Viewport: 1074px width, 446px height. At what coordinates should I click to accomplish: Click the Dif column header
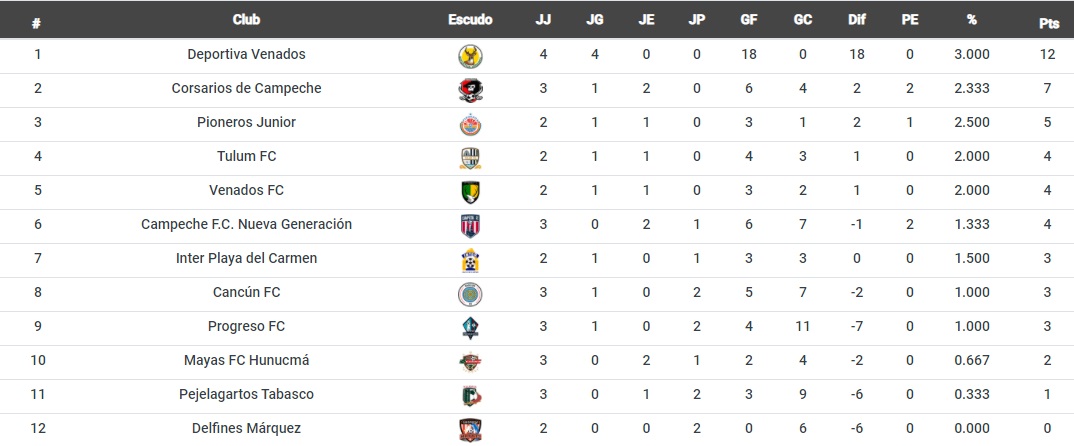[857, 20]
